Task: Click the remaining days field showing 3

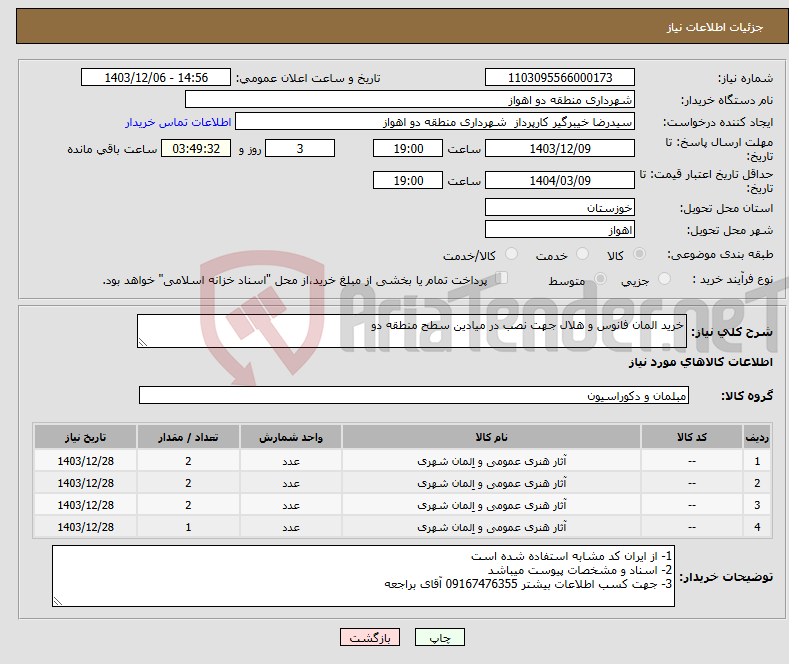Action: [300, 148]
